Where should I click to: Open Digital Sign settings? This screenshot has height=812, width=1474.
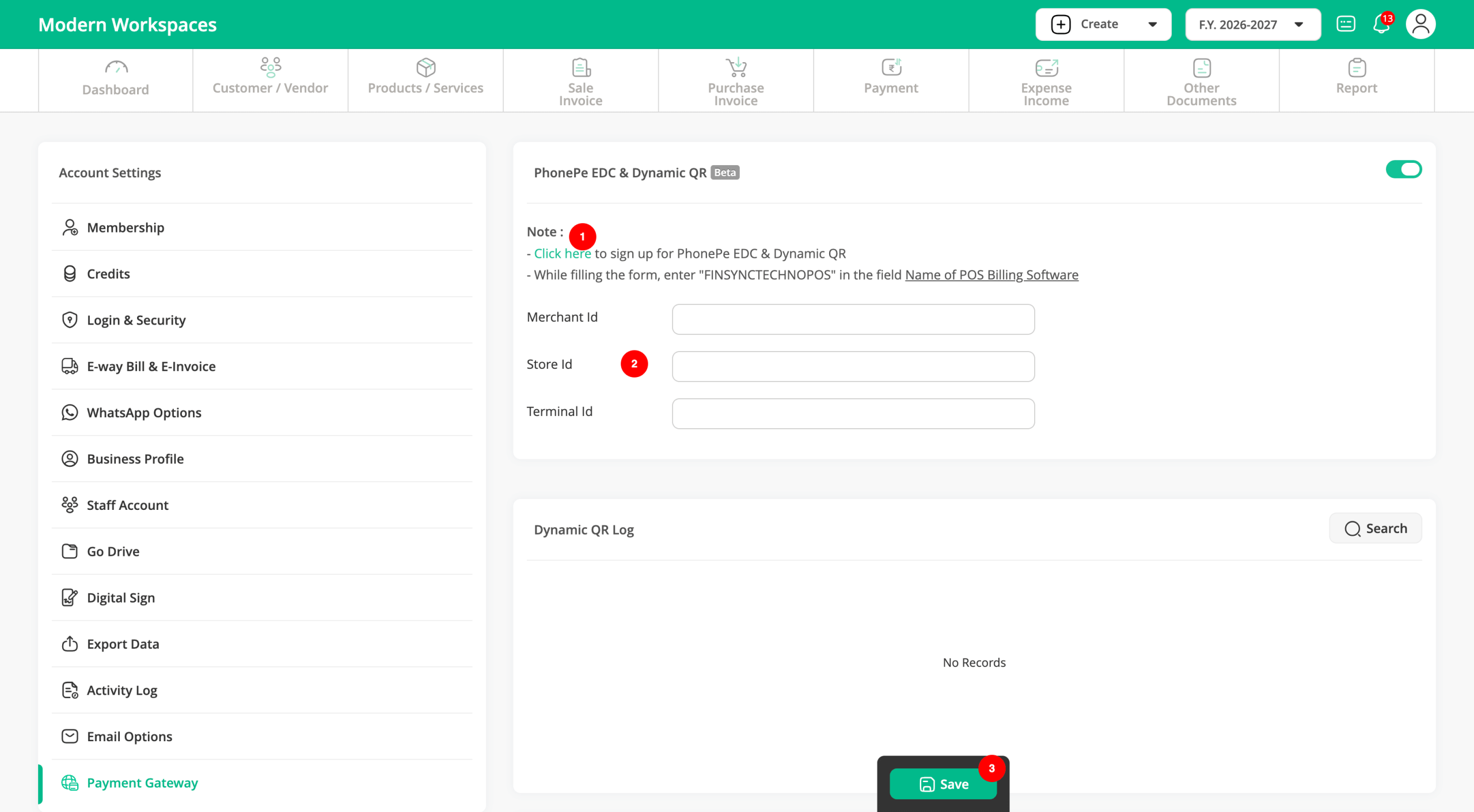point(262,597)
